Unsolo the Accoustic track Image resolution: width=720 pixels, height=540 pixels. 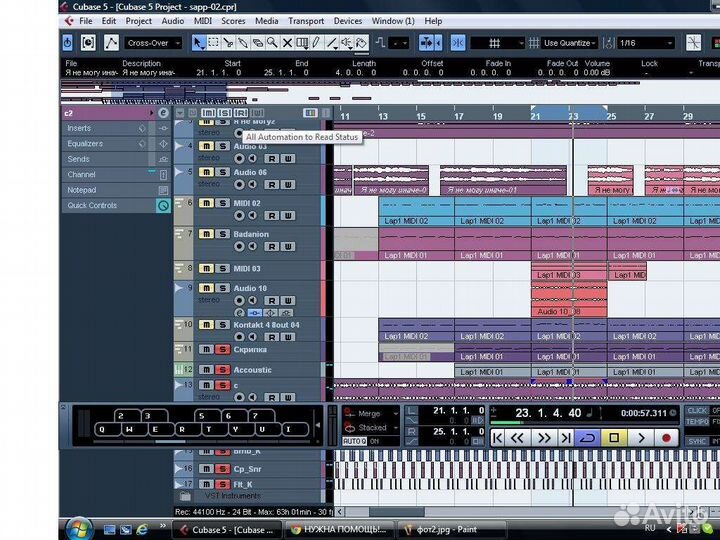coord(222,370)
